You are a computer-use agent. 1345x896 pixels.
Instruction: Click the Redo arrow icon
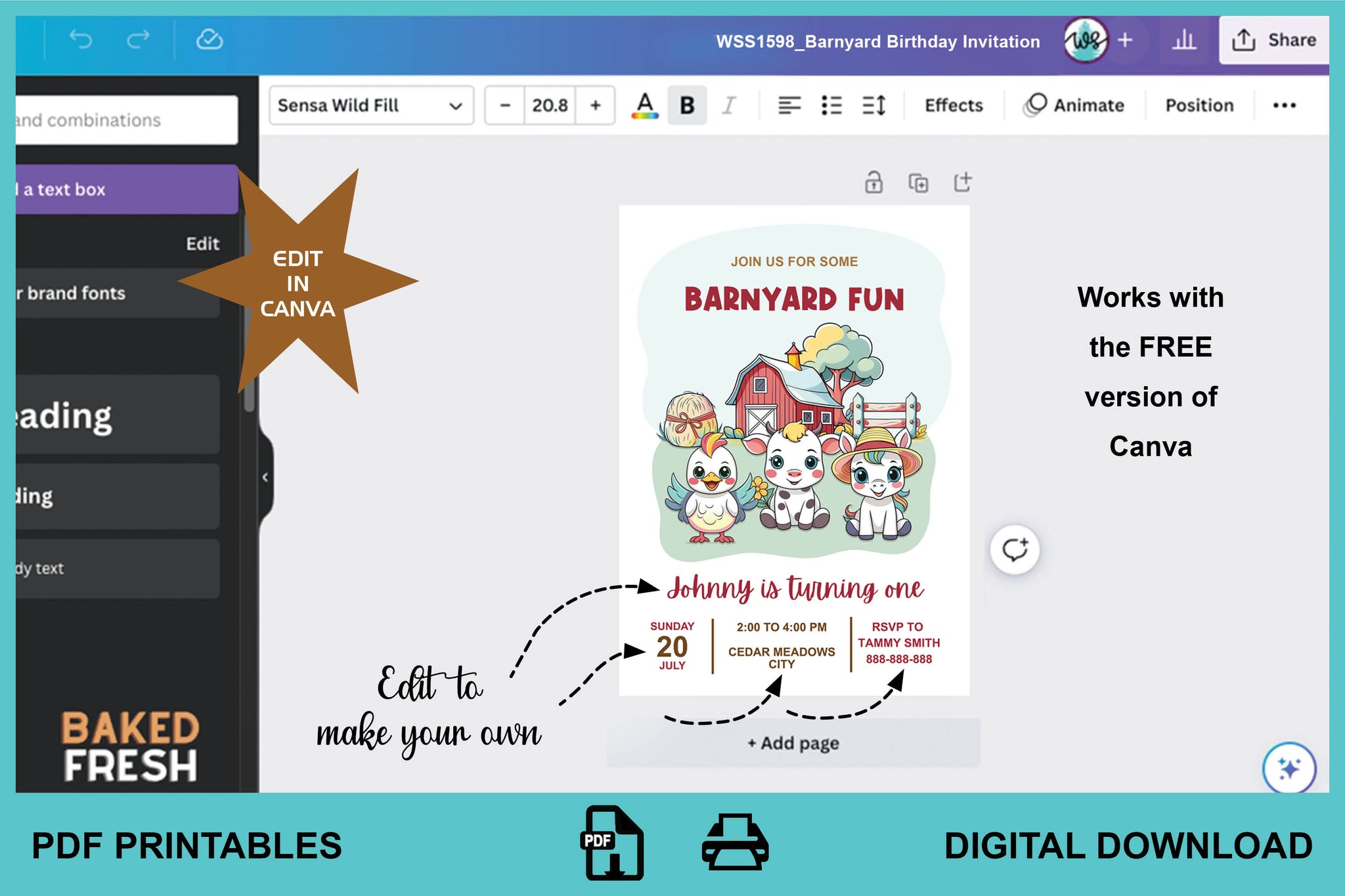coord(138,40)
